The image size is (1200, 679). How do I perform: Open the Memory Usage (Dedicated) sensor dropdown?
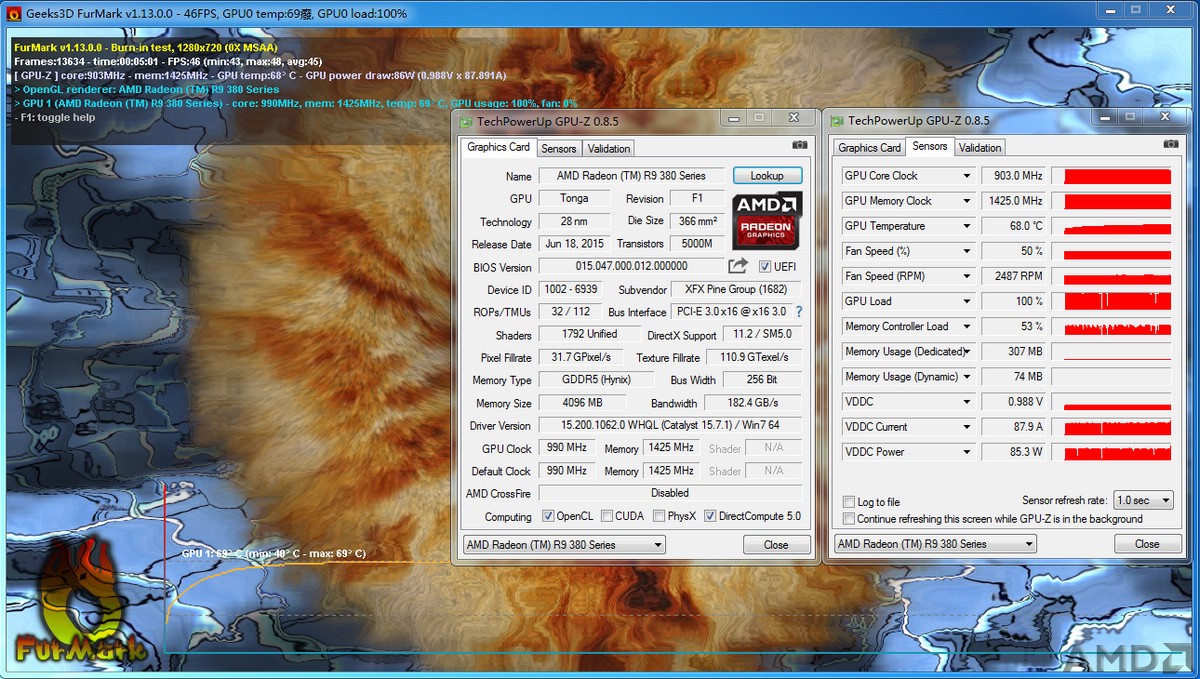point(967,352)
